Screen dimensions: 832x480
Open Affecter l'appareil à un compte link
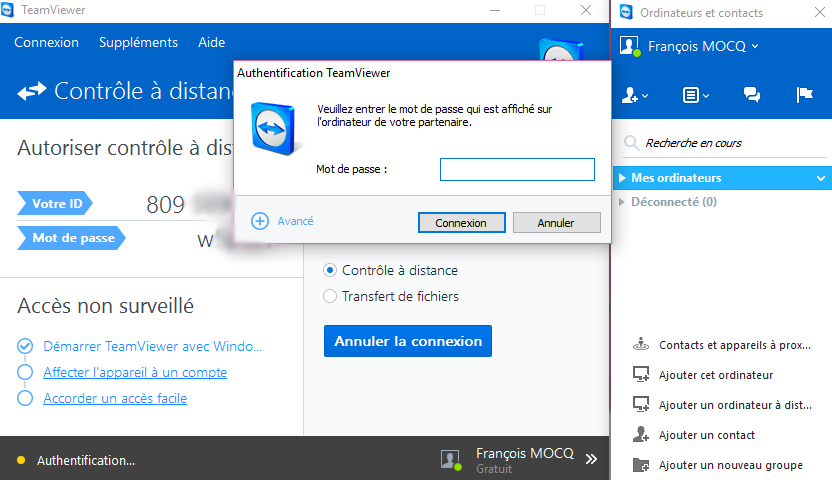135,372
